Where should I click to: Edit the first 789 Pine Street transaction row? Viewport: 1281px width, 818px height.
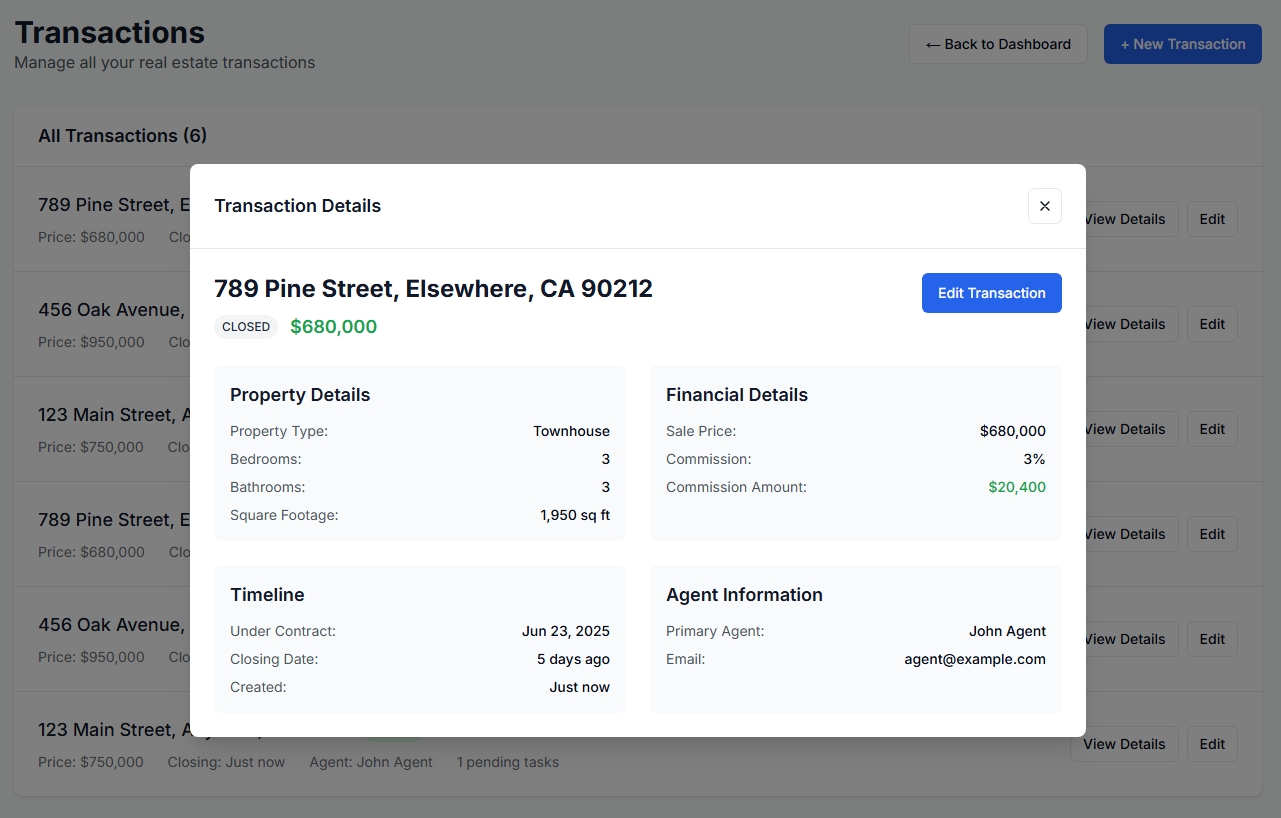1212,219
